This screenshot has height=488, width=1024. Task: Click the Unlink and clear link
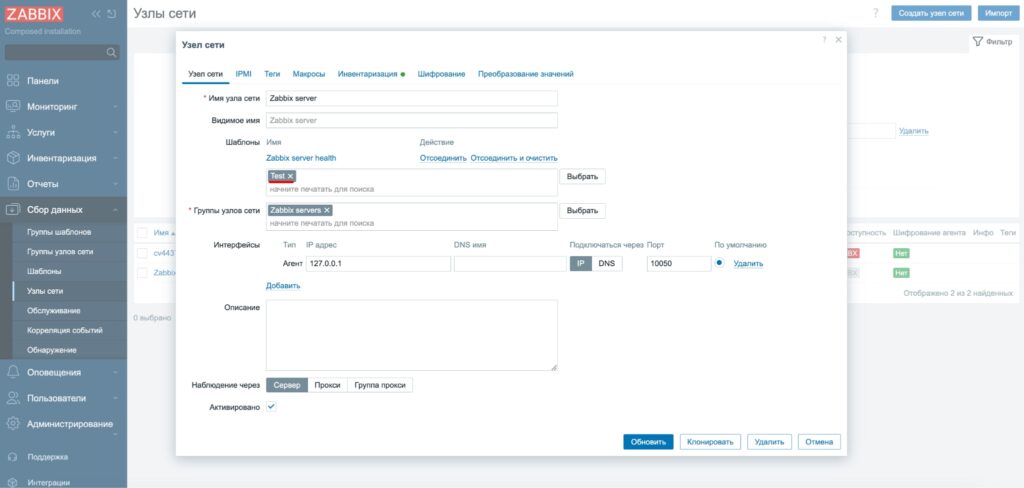coord(514,158)
